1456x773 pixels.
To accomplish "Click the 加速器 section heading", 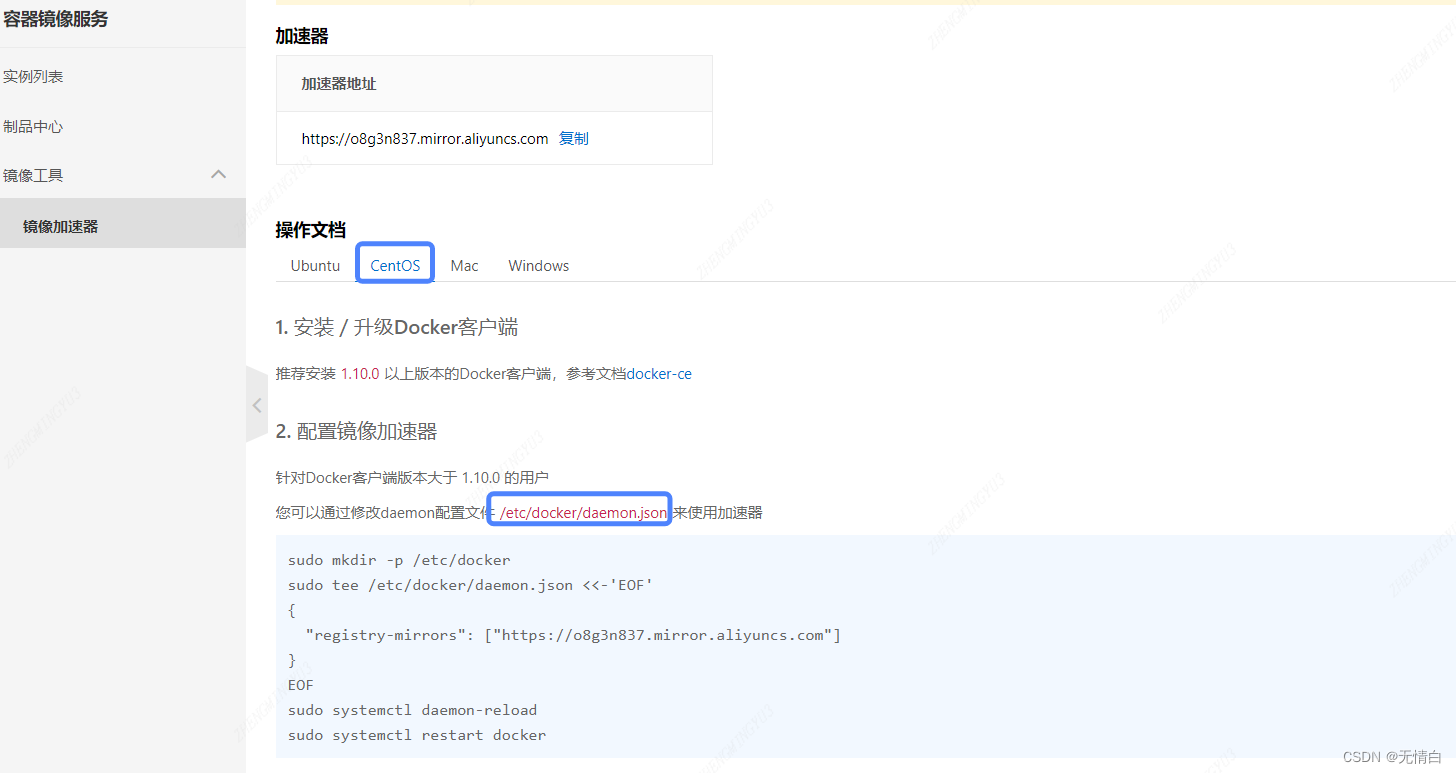I will coord(302,36).
